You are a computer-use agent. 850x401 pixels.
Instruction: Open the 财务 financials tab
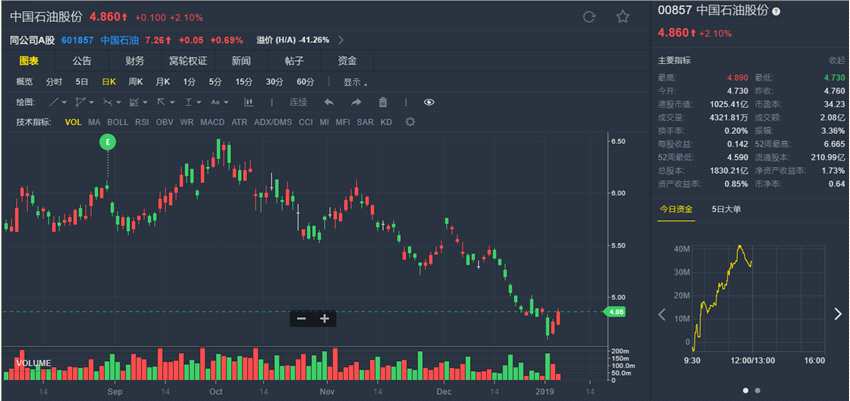point(135,61)
